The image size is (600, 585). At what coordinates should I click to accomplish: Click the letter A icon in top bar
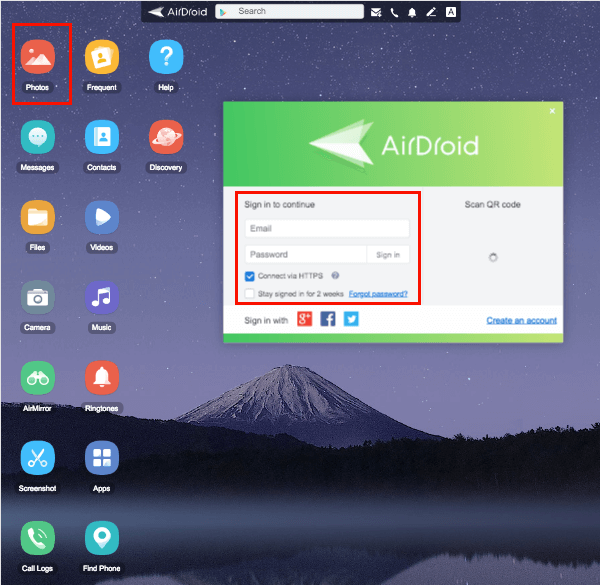click(x=451, y=12)
